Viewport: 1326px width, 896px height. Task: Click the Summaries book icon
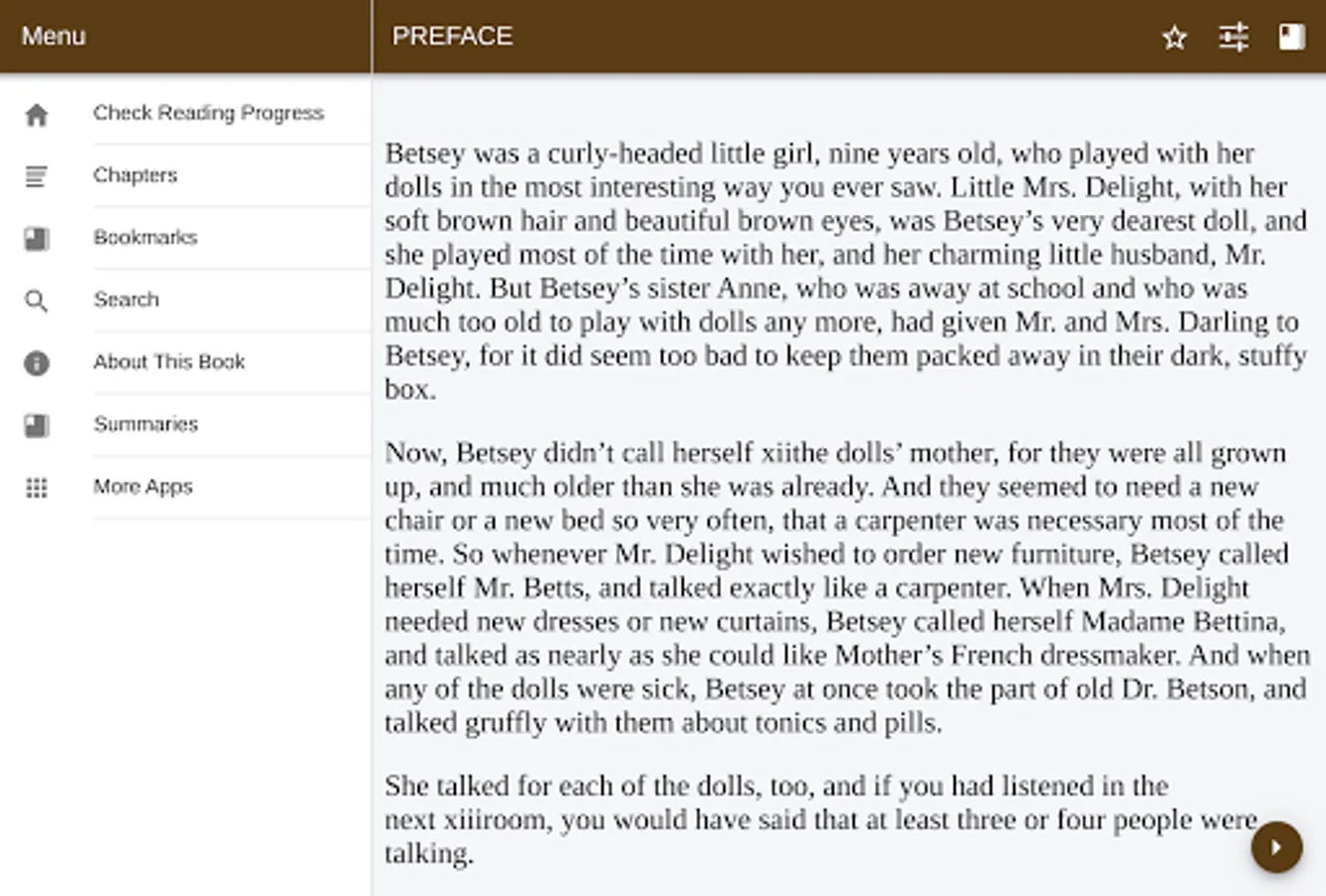pyautogui.click(x=37, y=426)
